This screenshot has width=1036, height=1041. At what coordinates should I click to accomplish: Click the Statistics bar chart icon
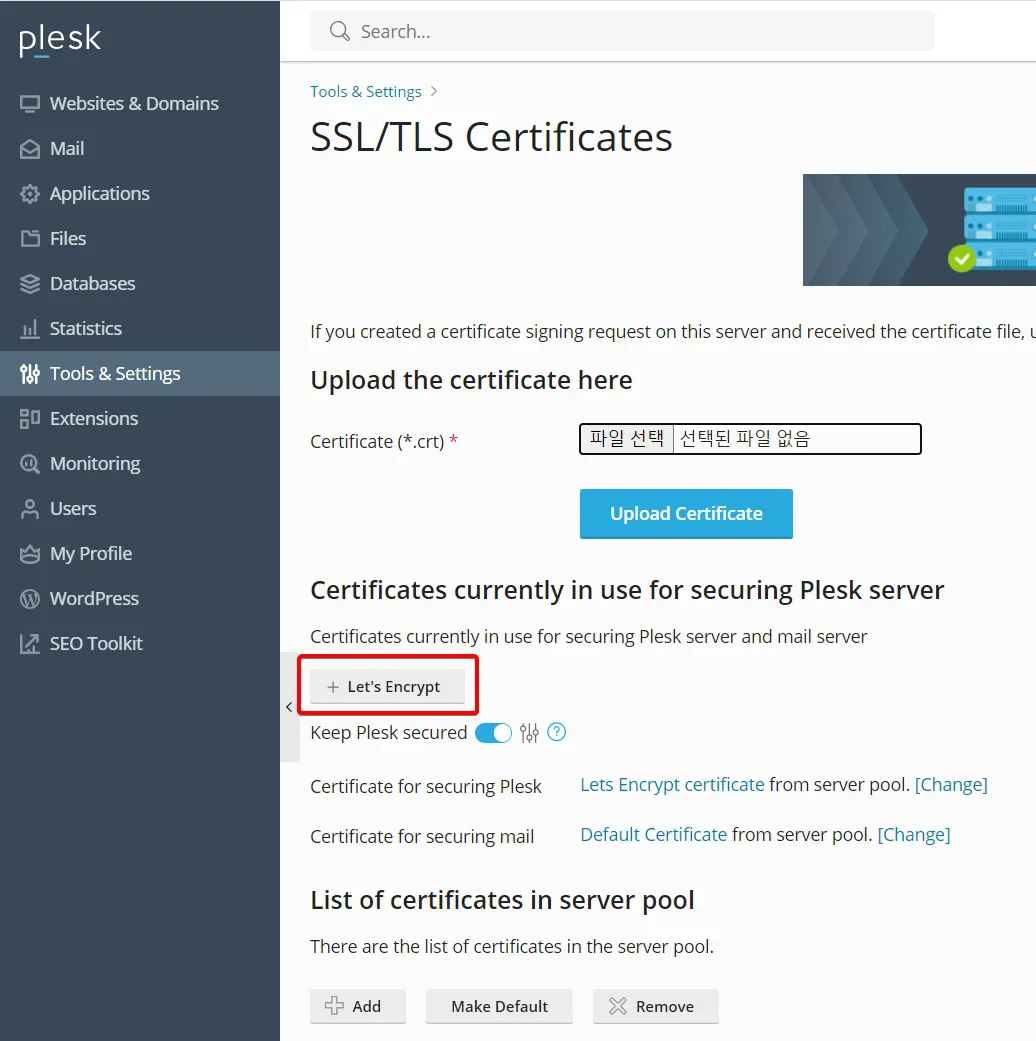pyautogui.click(x=30, y=329)
